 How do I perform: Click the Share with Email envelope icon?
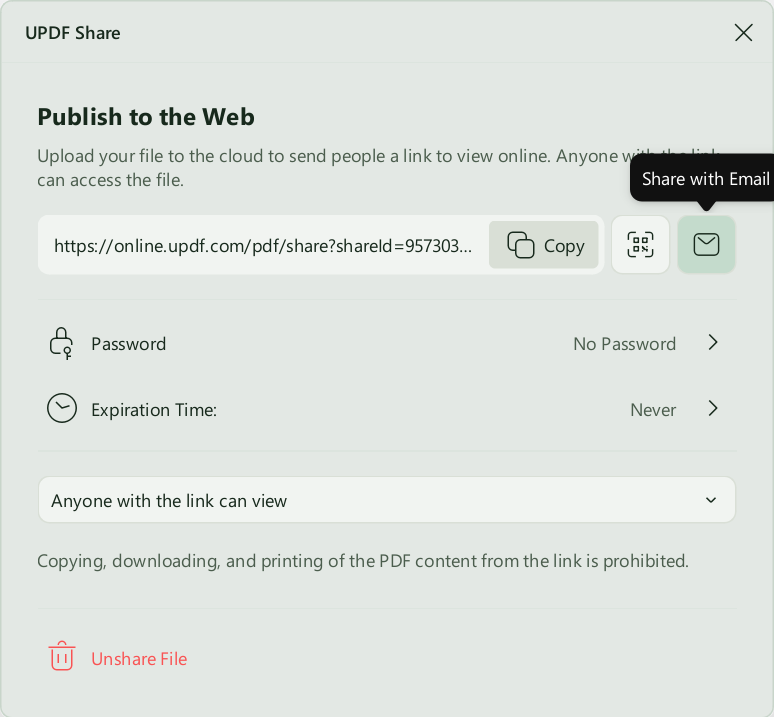[706, 244]
